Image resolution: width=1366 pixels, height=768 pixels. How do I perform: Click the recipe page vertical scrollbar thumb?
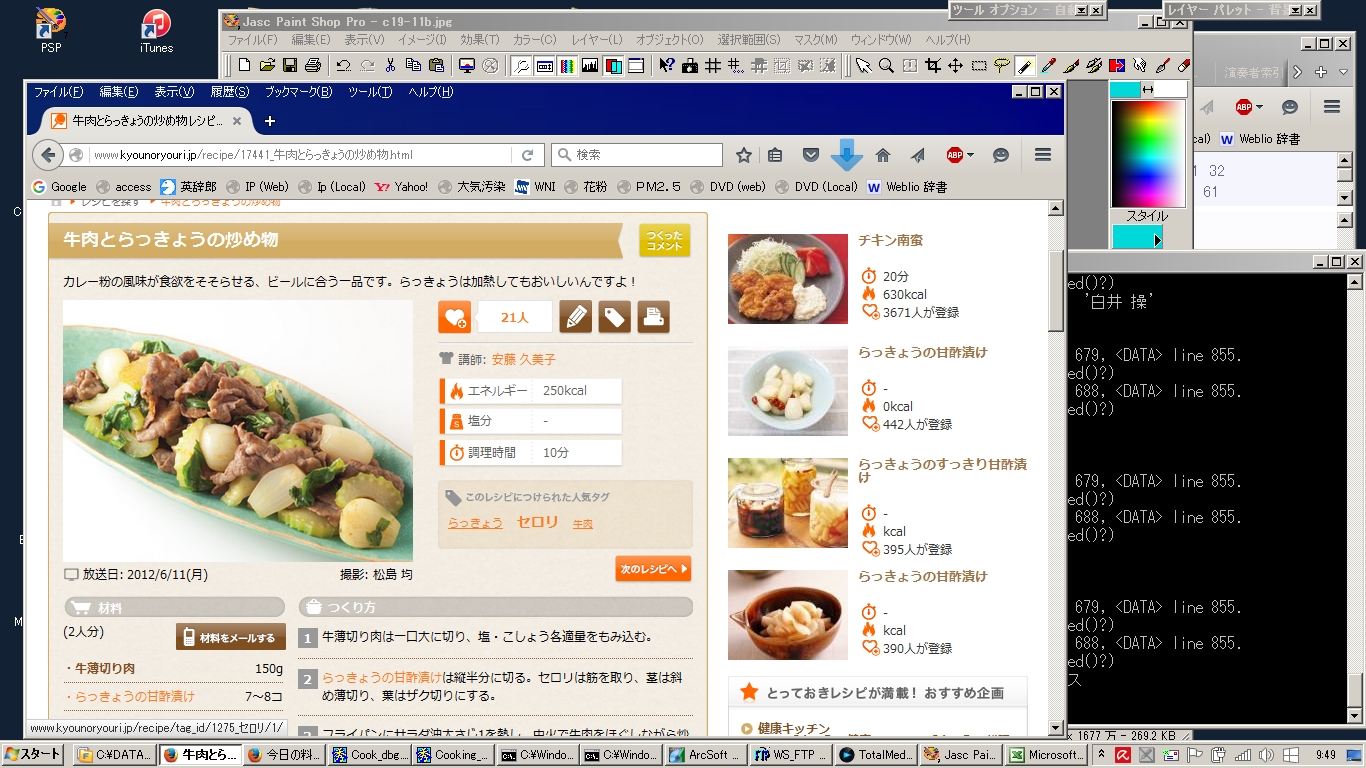pyautogui.click(x=1055, y=290)
